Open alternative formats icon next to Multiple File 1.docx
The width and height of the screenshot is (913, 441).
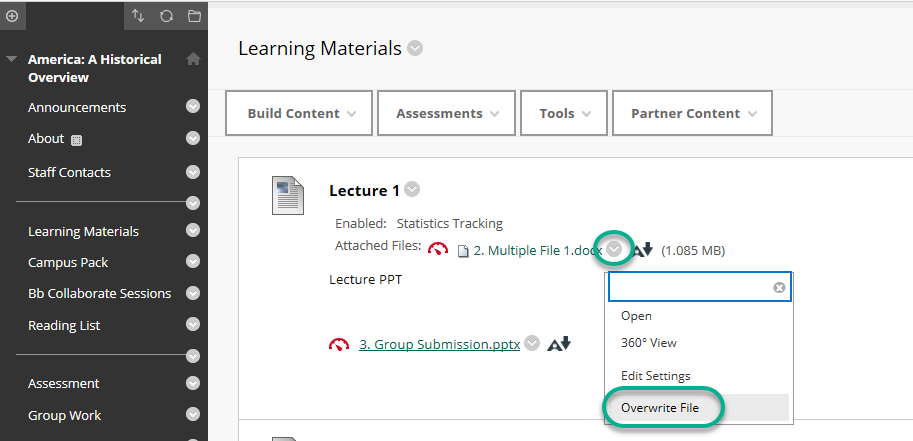coord(643,250)
